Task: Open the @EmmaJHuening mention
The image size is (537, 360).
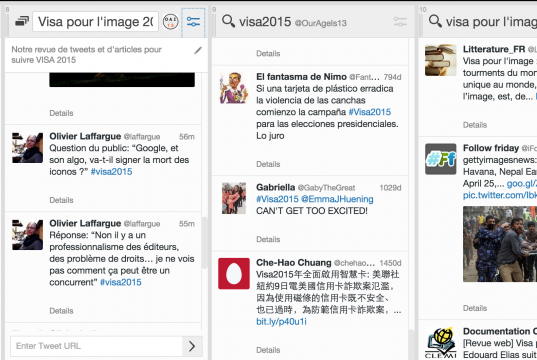Action: click(x=337, y=199)
